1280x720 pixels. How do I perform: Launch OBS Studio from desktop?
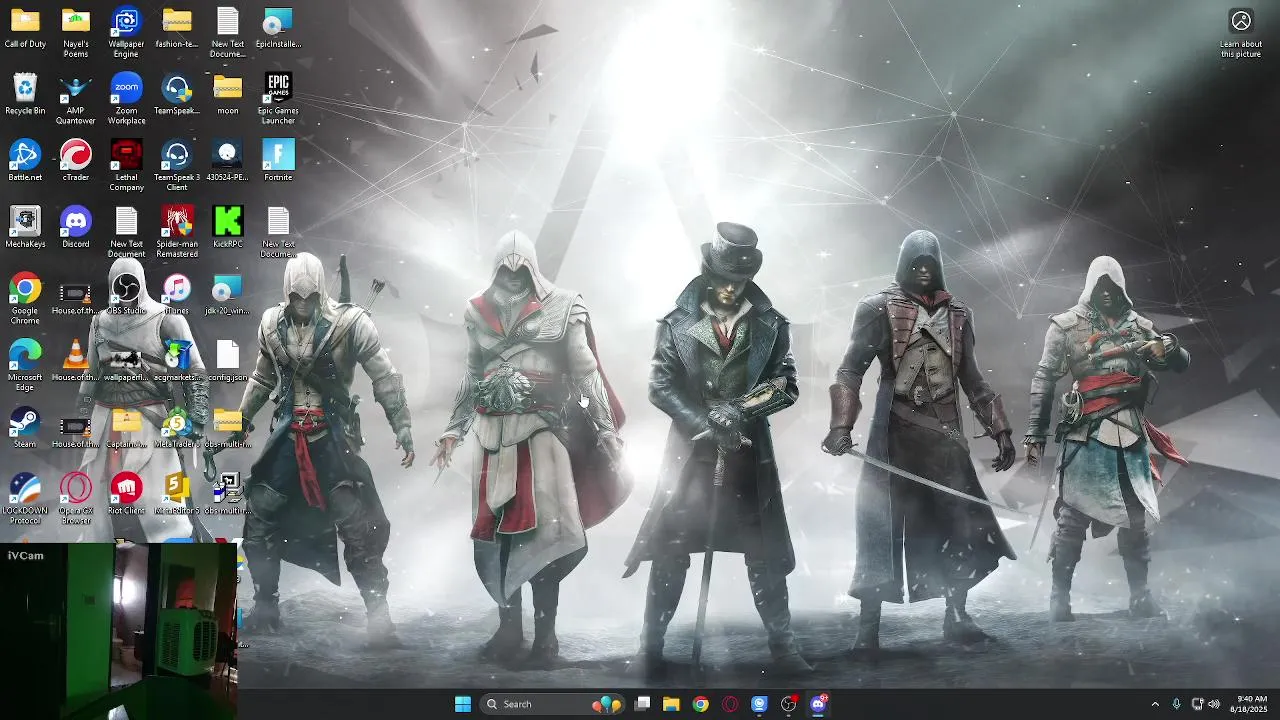pyautogui.click(x=126, y=295)
